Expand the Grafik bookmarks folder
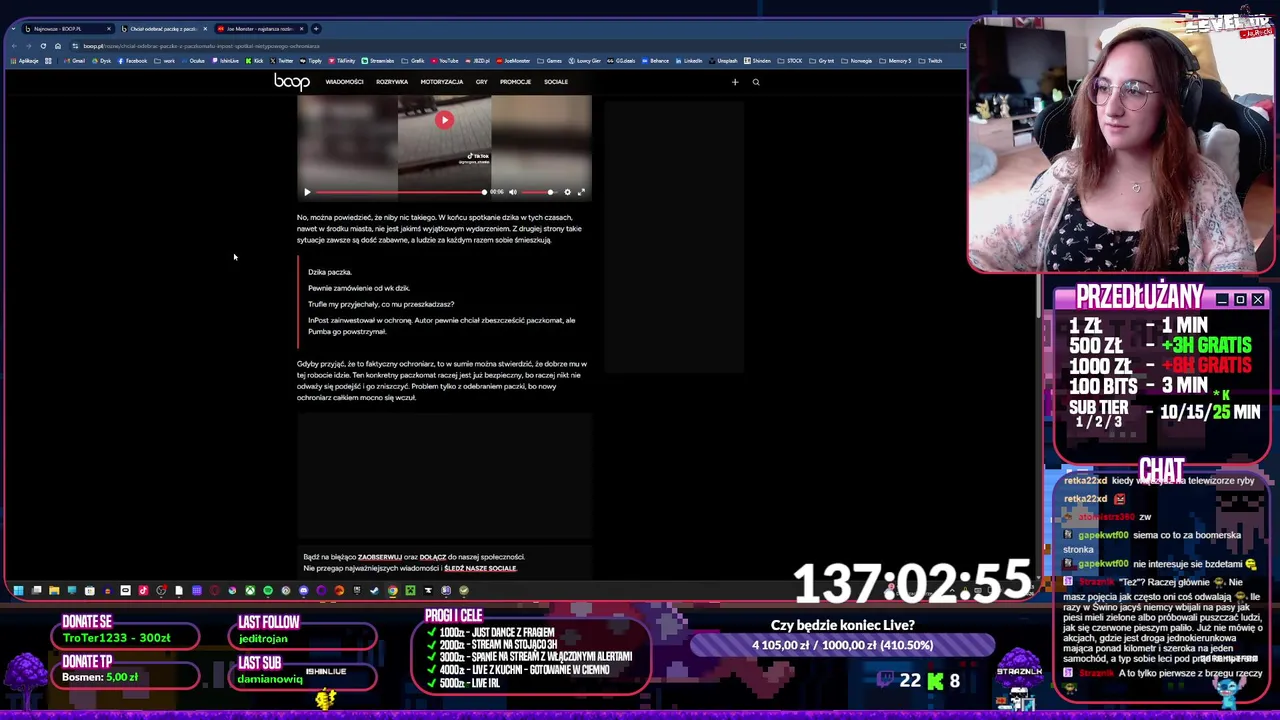The image size is (1280, 720). pos(413,61)
